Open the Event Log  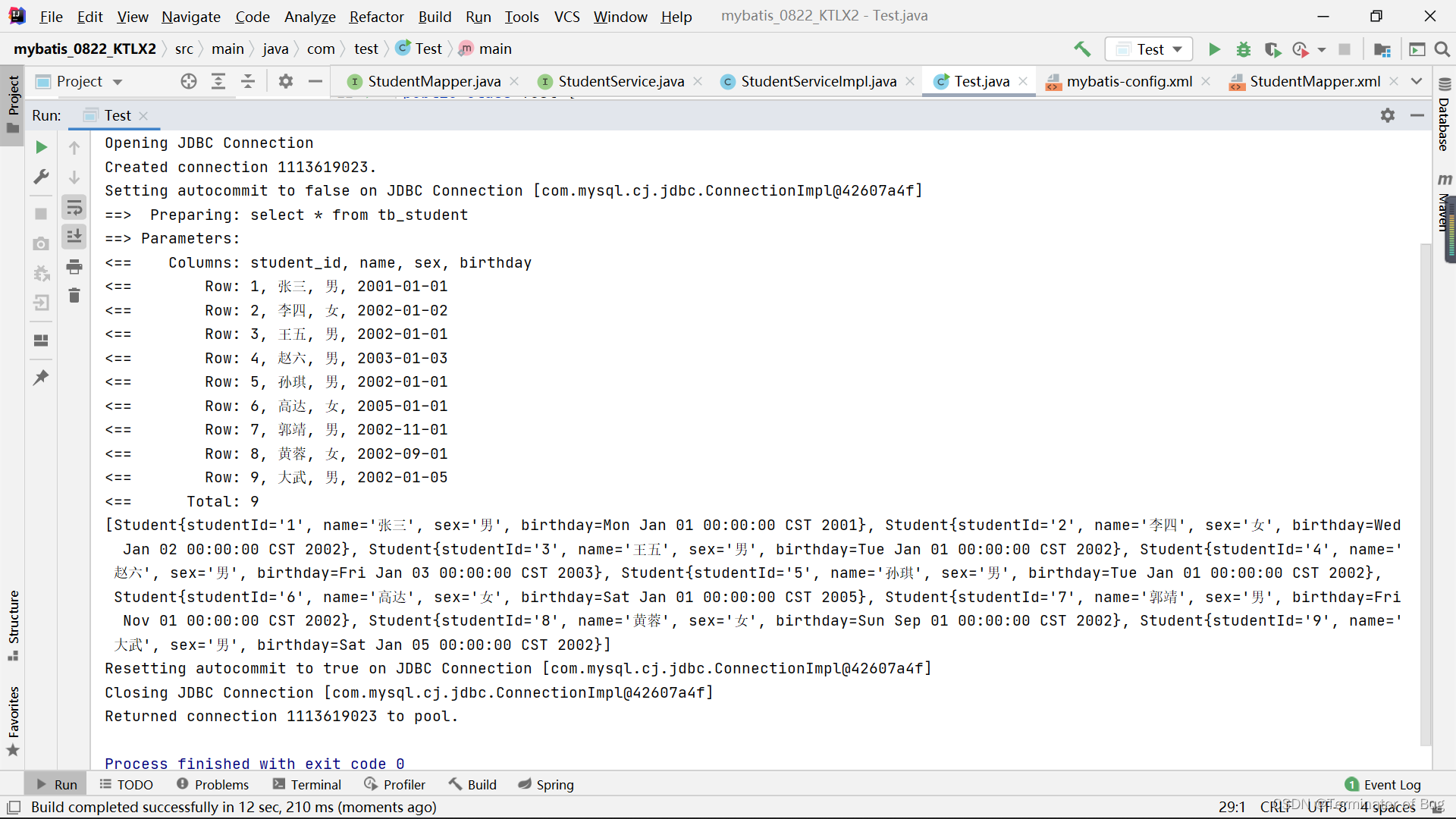[x=1382, y=785]
